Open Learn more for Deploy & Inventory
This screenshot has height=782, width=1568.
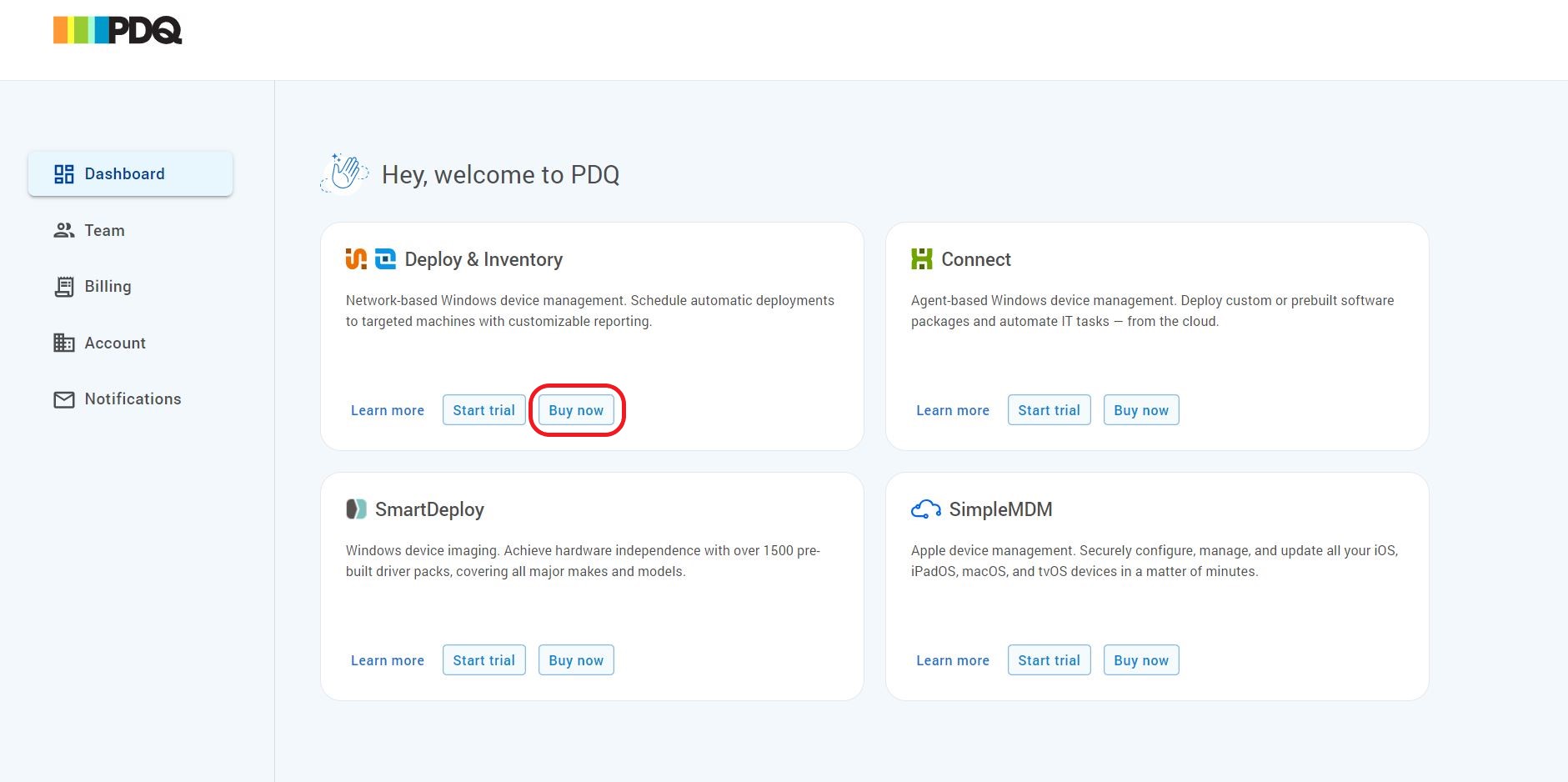[x=388, y=410]
